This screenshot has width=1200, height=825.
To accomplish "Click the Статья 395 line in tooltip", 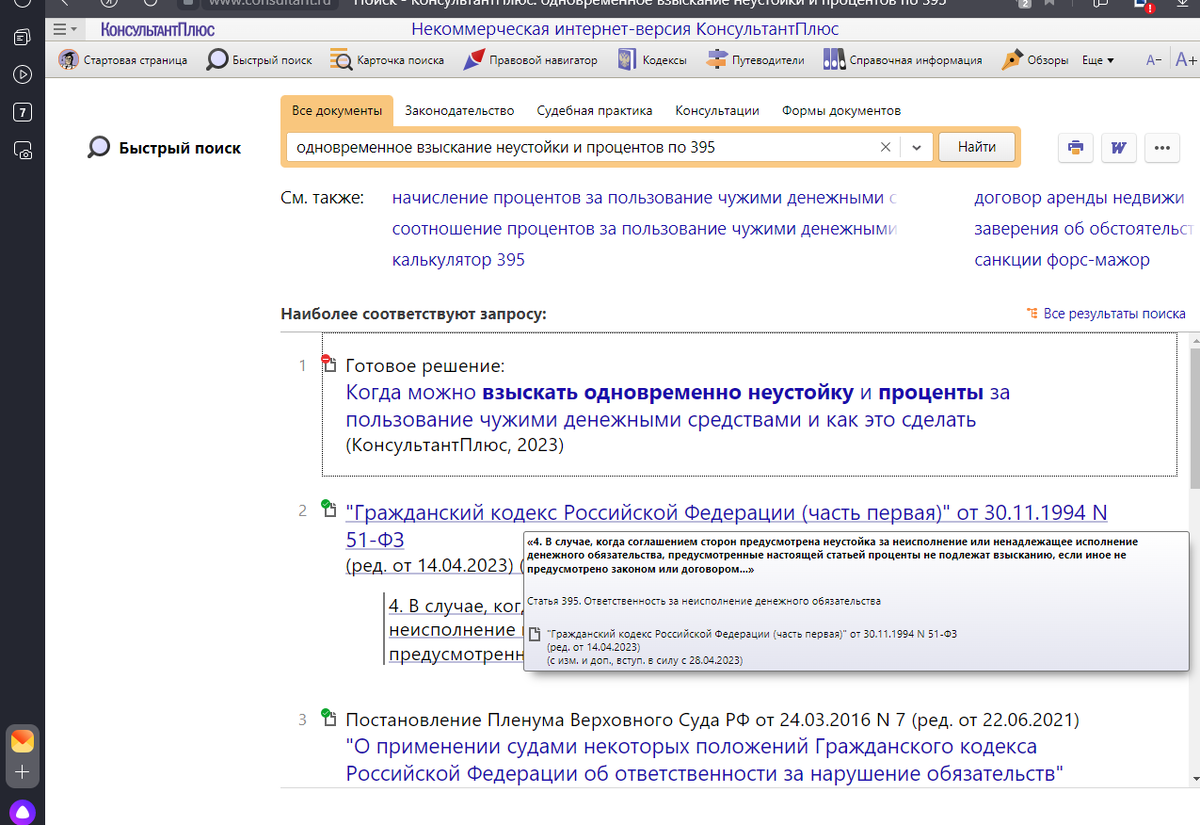I will pyautogui.click(x=704, y=601).
